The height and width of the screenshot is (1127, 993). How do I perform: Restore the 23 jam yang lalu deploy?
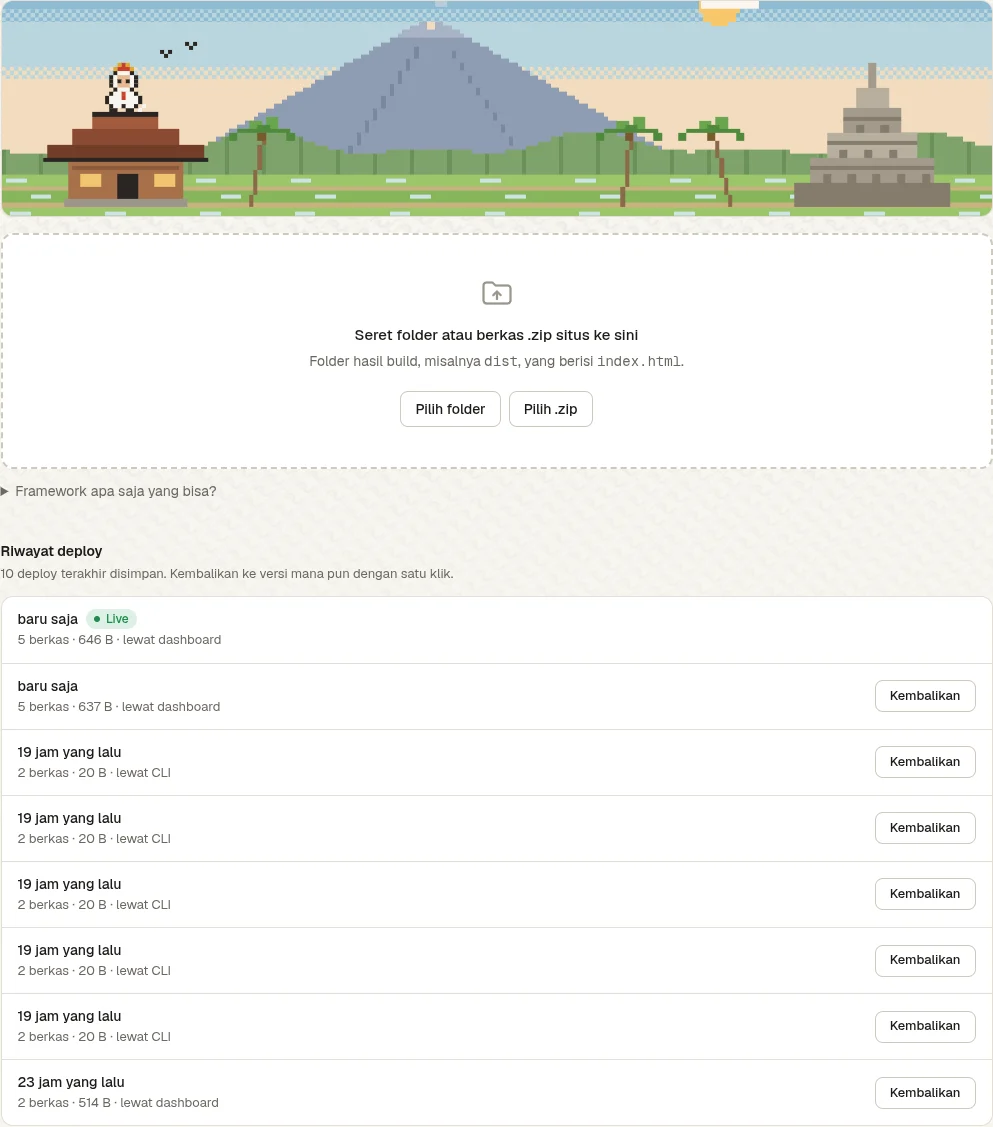[x=925, y=1092]
